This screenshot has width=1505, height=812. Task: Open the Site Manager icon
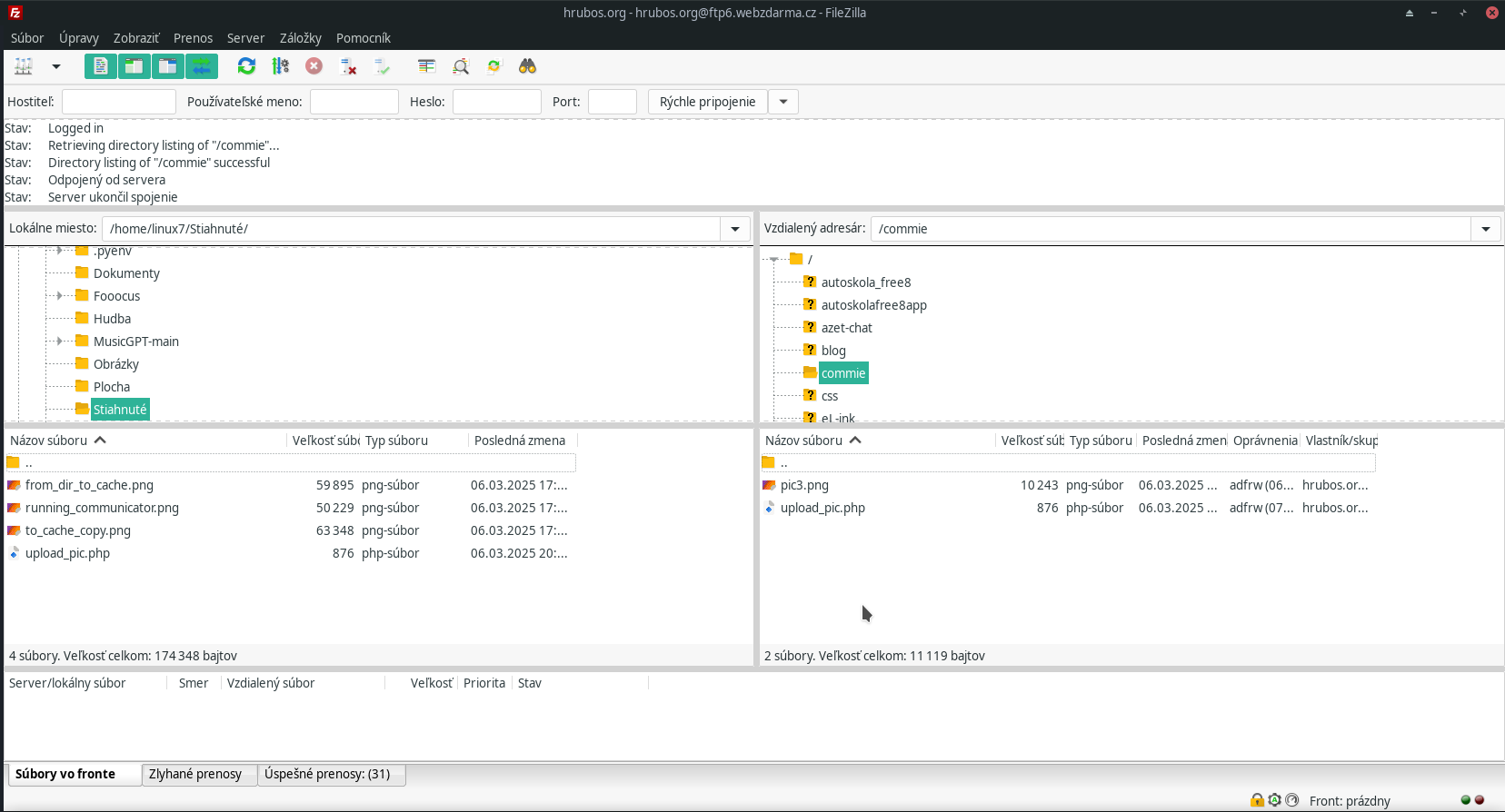click(24, 66)
